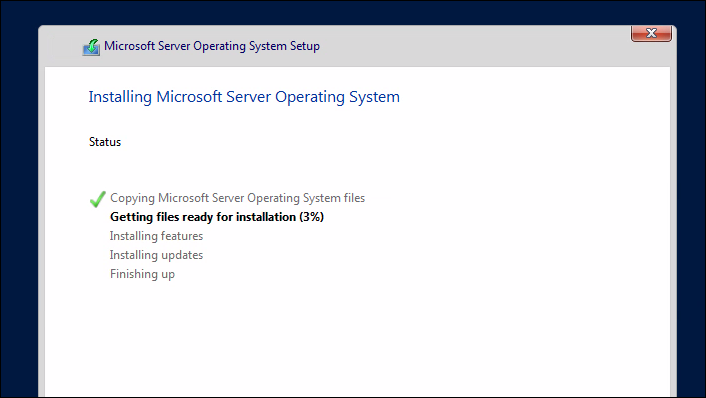Image resolution: width=706 pixels, height=398 pixels.
Task: Select the 'Installing updates' step
Action: [156, 255]
